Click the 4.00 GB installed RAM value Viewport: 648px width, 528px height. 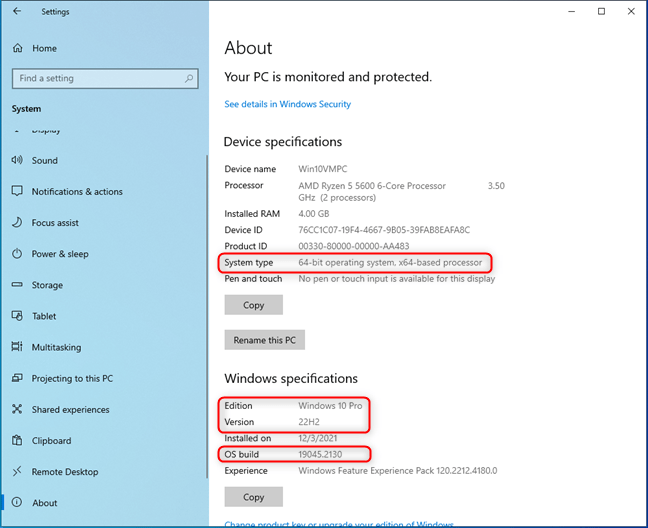pyautogui.click(x=314, y=214)
